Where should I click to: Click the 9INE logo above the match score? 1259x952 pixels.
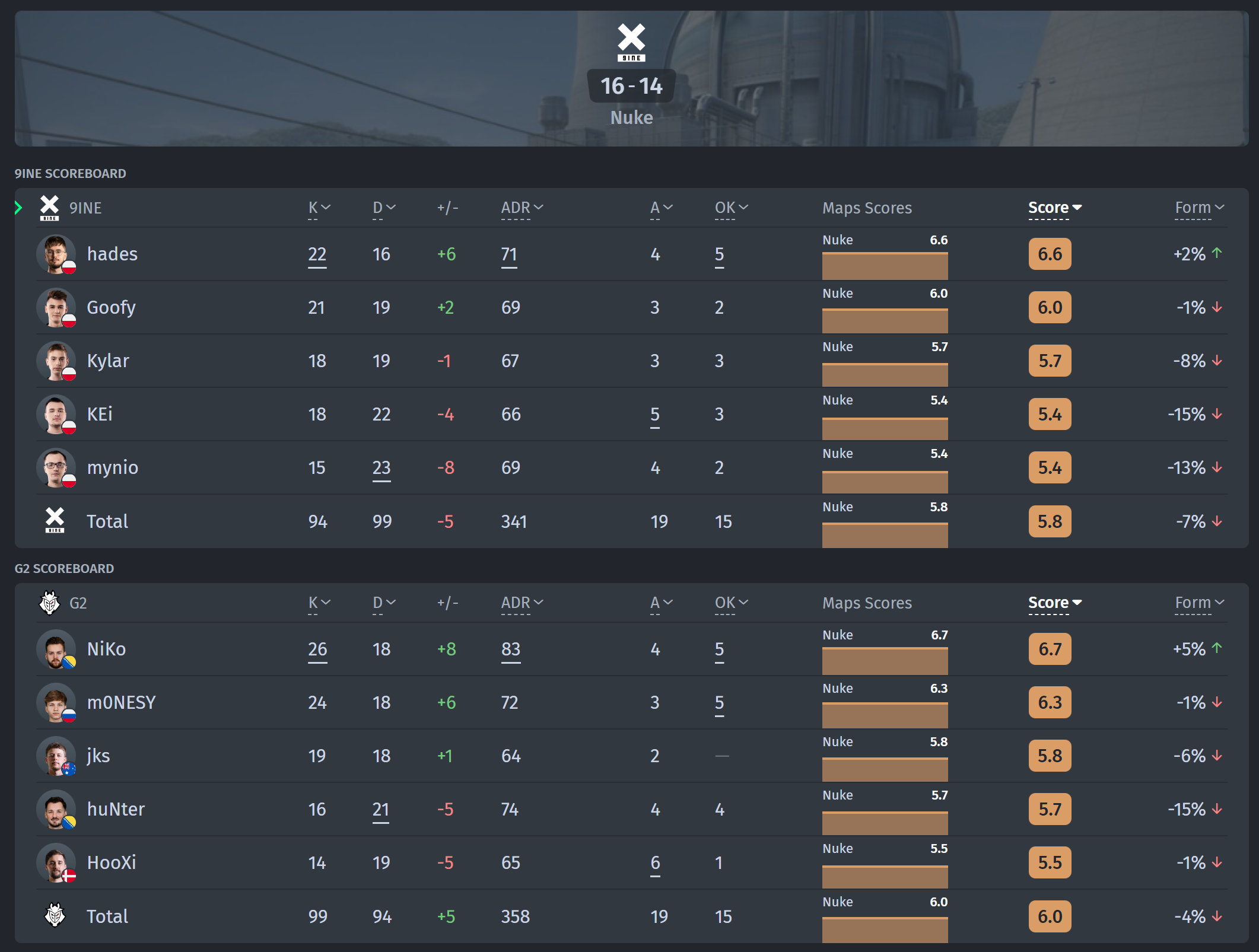pos(631,43)
